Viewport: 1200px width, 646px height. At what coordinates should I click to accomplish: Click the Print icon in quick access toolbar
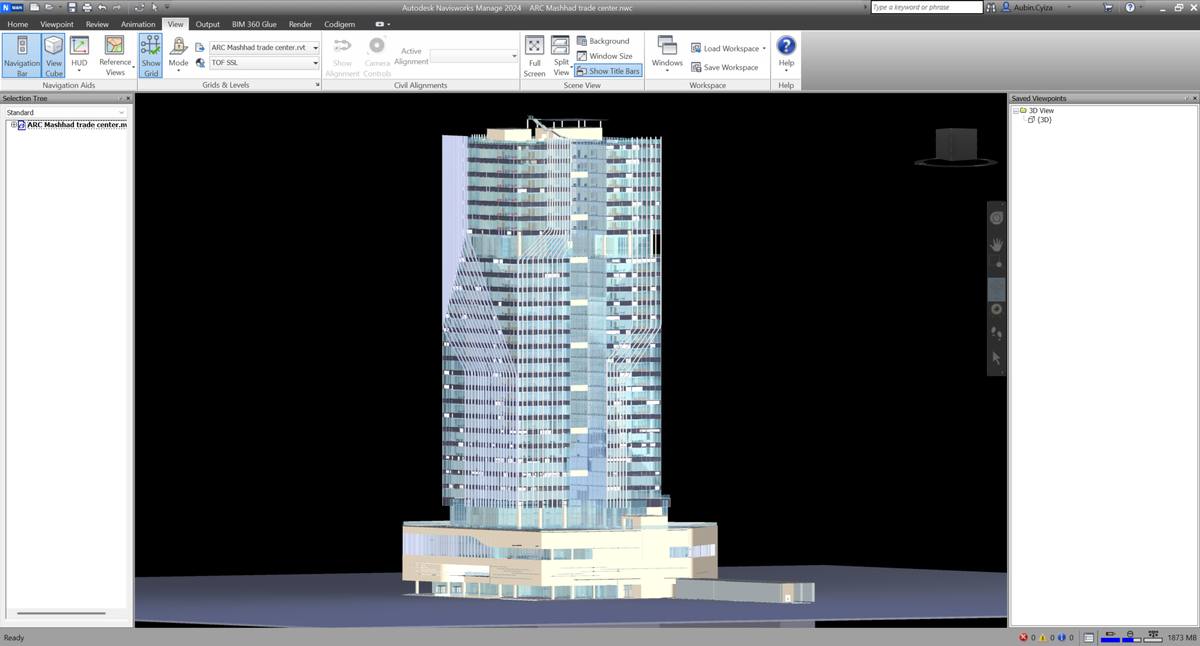[87, 7]
